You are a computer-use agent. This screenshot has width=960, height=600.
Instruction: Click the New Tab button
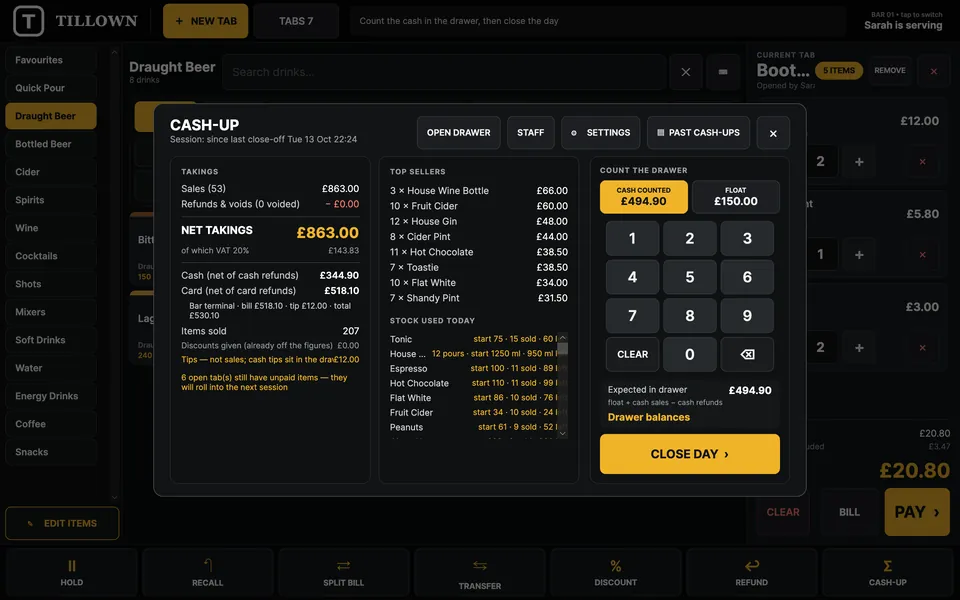pyautogui.click(x=206, y=21)
